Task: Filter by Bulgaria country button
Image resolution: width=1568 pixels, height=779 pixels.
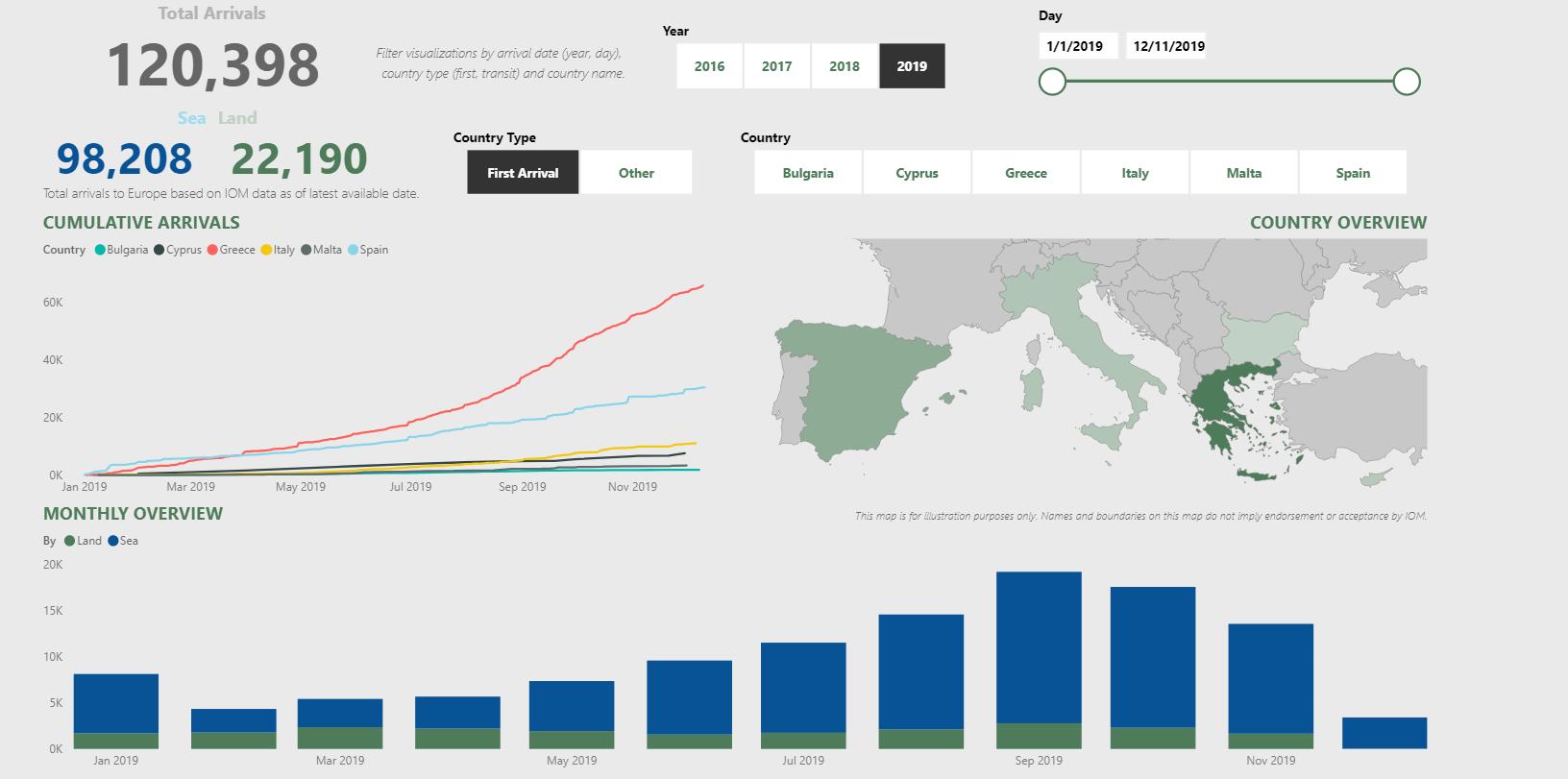Action: 808,173
